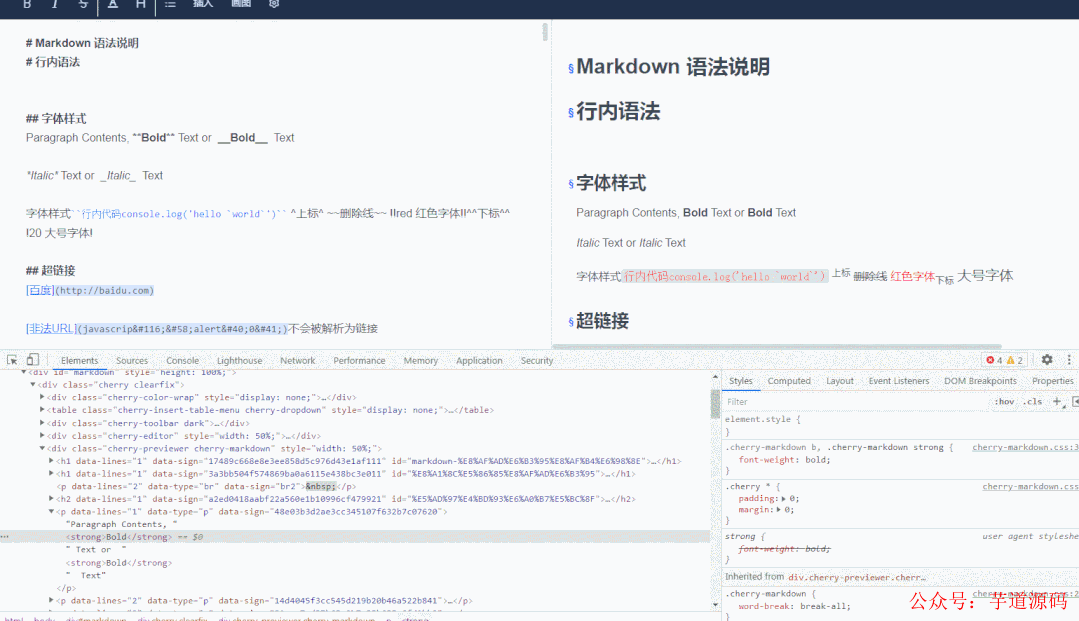Image resolution: width=1079 pixels, height=621 pixels.
Task: Expand the cherry-insert-table-menu table node
Action: coord(42,410)
